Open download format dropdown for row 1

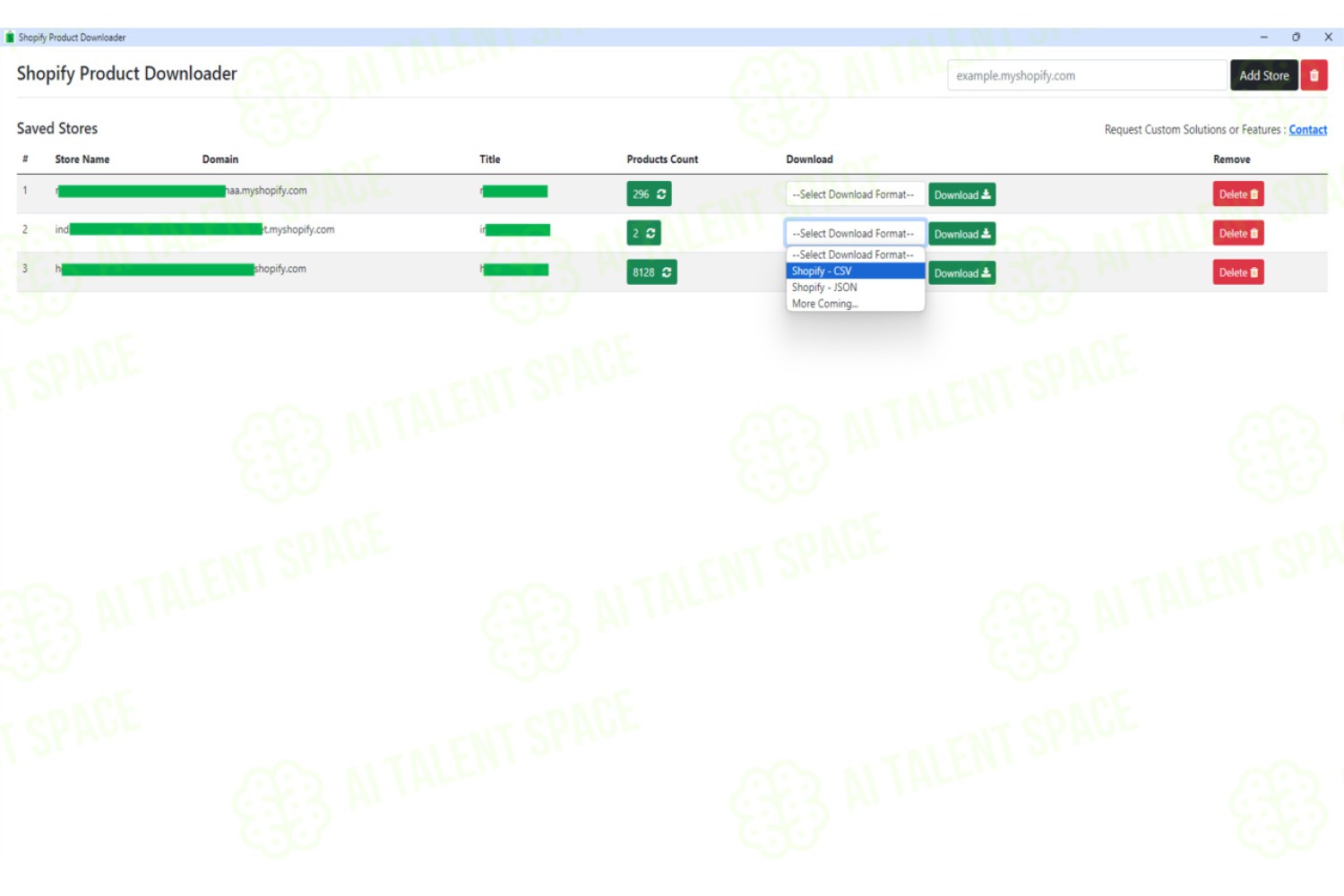(855, 194)
